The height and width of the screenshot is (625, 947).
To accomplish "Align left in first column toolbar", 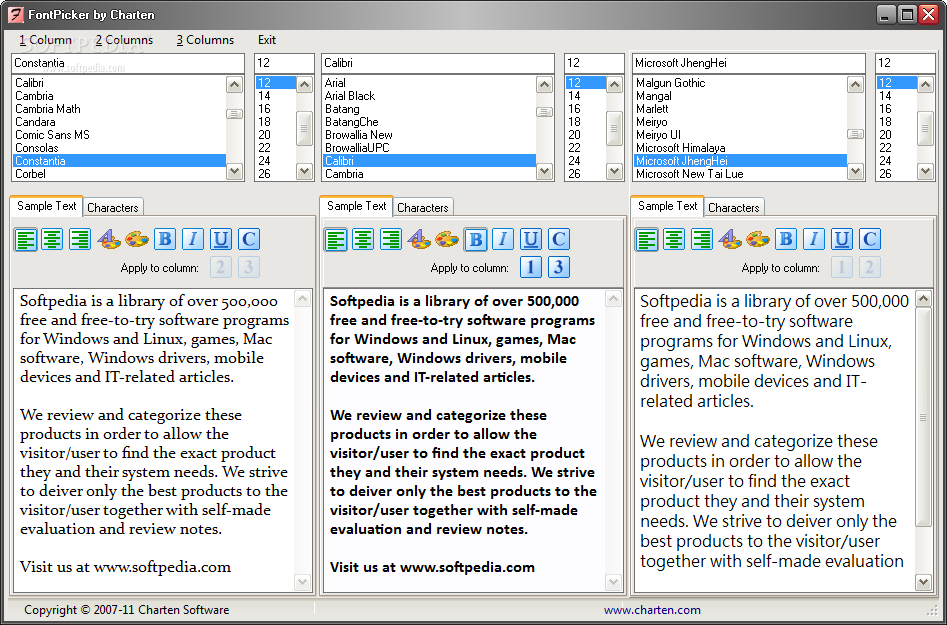I will [25, 239].
